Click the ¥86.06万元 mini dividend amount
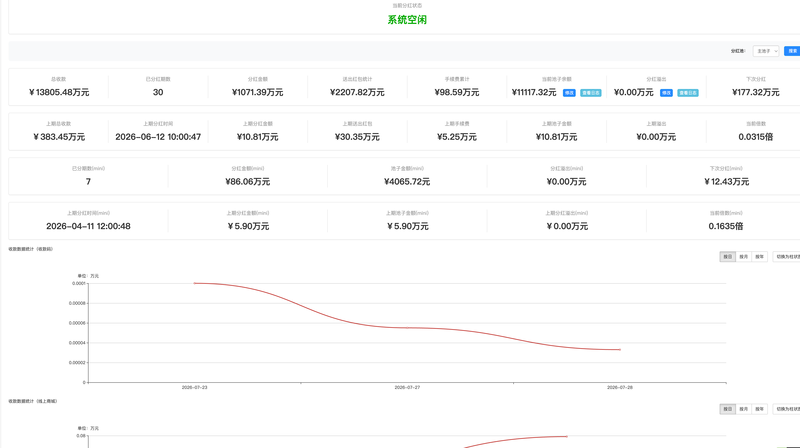This screenshot has width=800, height=448. (247, 182)
